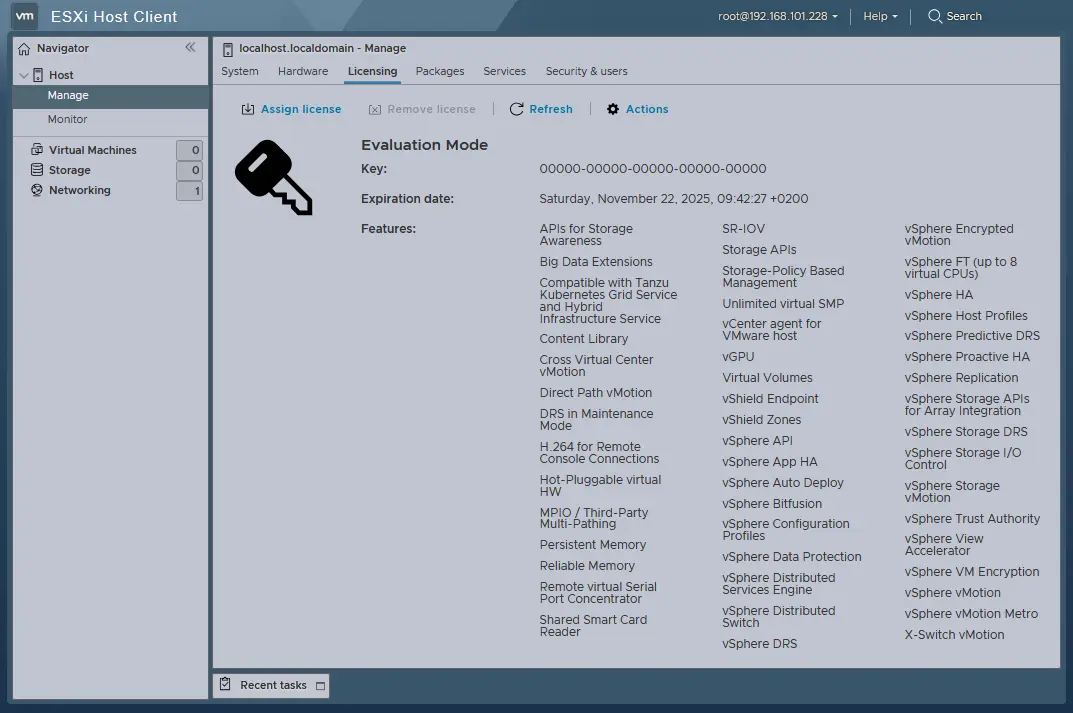
Task: Click the Big Data Extensions feature
Action: click(595, 261)
